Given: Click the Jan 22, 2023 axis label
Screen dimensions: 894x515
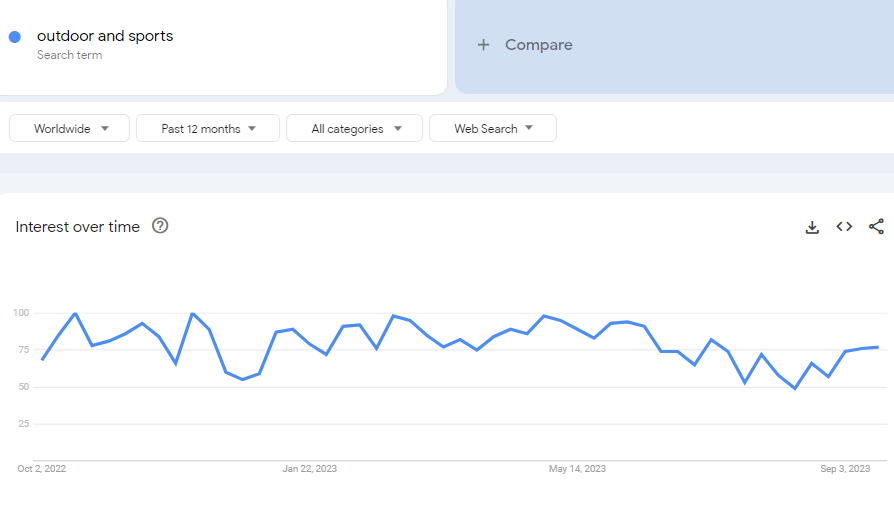Looking at the screenshot, I should (310, 468).
